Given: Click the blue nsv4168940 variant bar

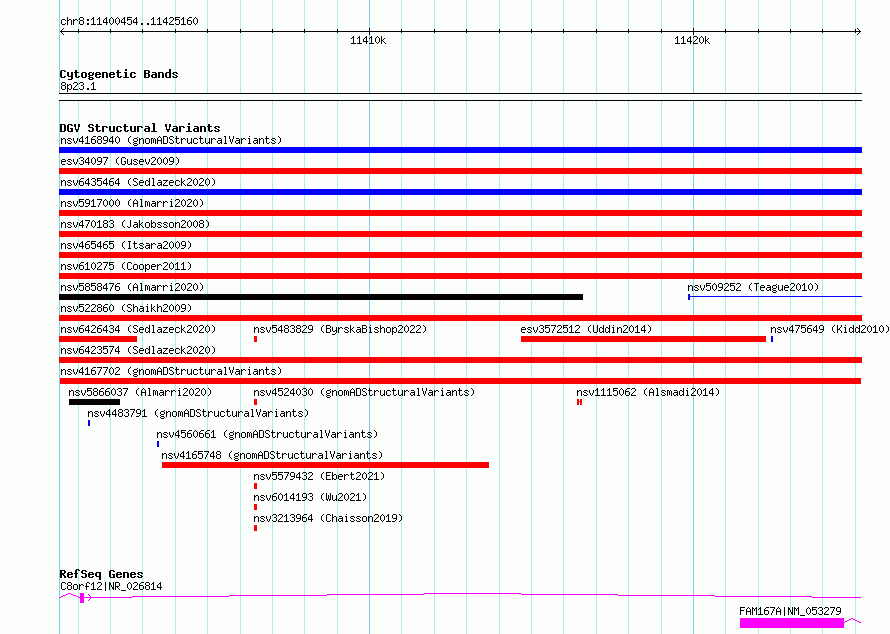Looking at the screenshot, I should click(460, 150).
